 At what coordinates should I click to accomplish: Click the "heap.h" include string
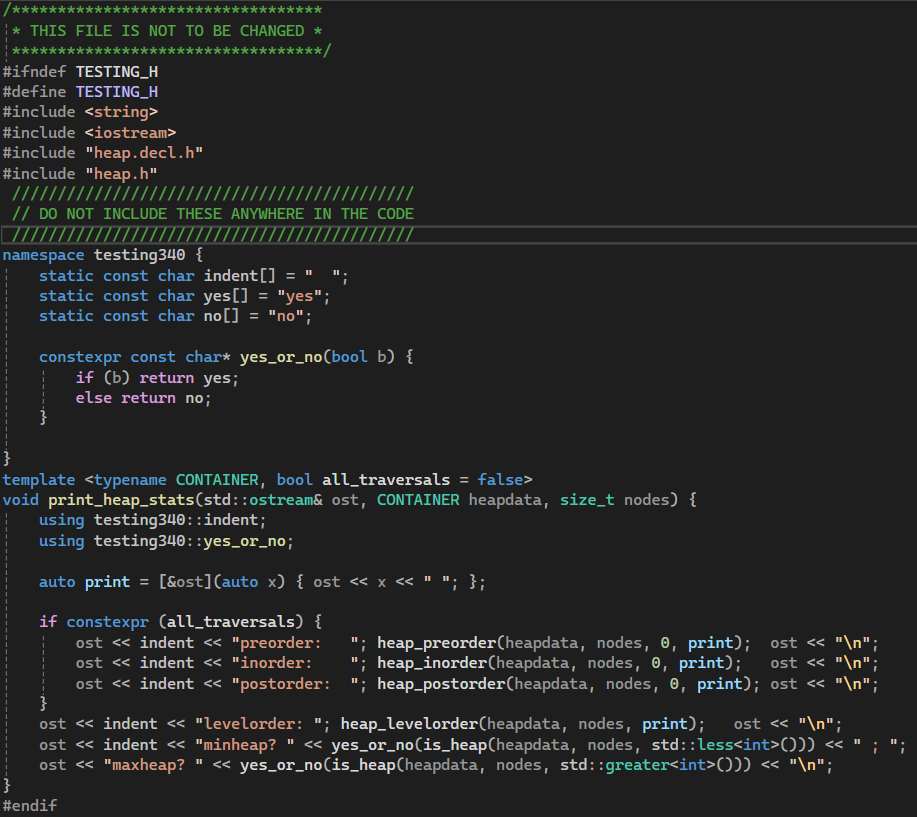121,174
